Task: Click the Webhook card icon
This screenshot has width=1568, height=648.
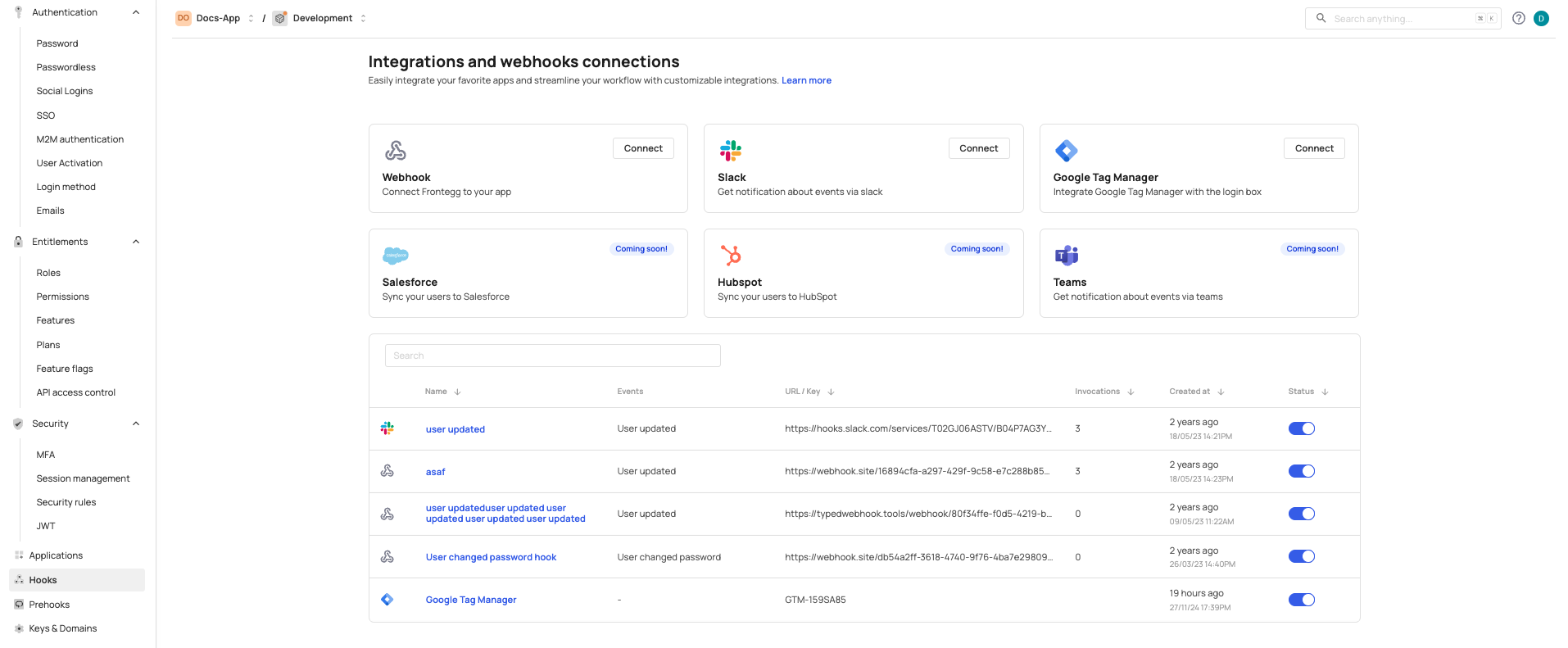Action: click(x=396, y=151)
